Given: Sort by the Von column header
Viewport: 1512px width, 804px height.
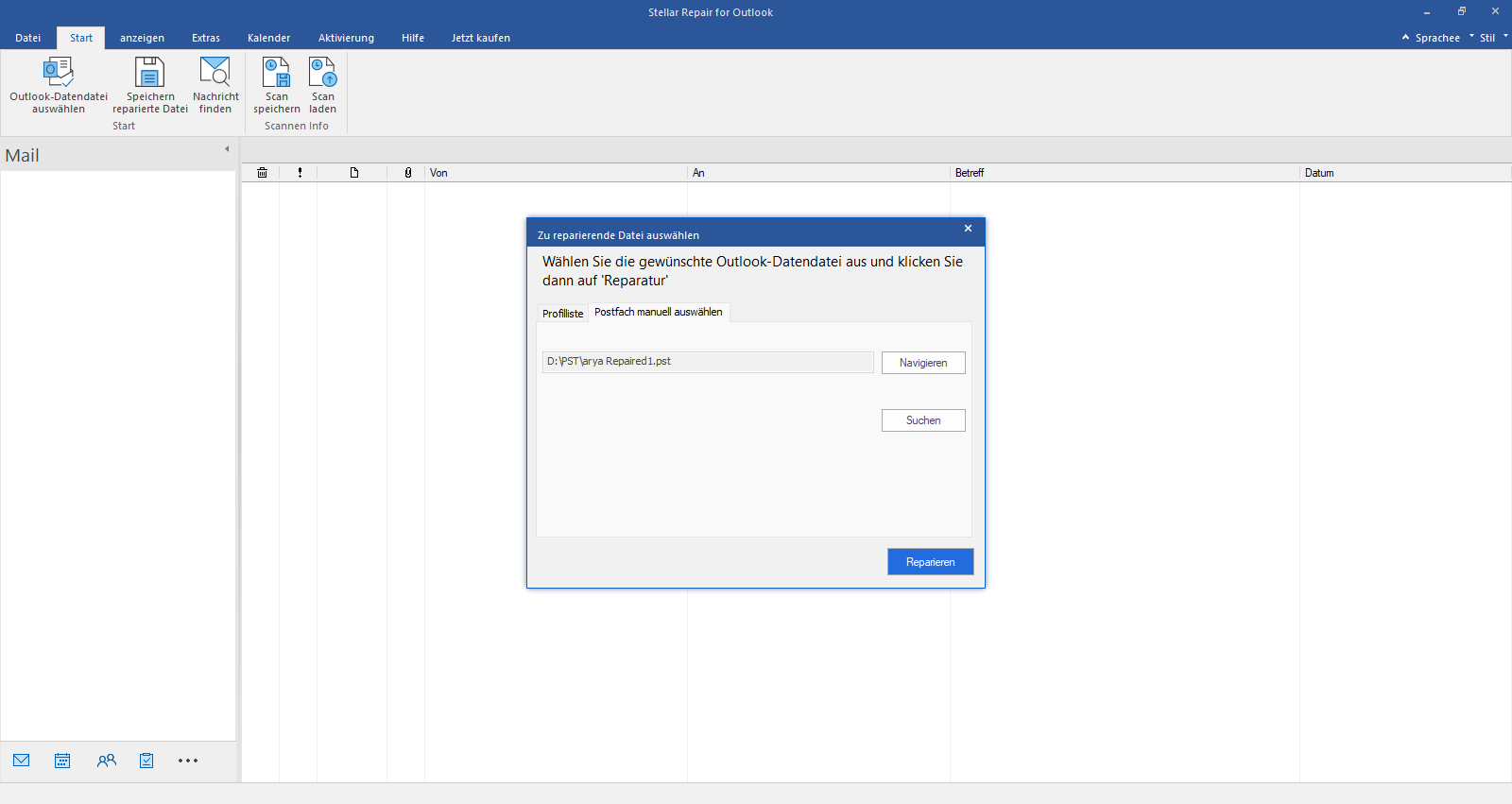Looking at the screenshot, I should click(556, 173).
